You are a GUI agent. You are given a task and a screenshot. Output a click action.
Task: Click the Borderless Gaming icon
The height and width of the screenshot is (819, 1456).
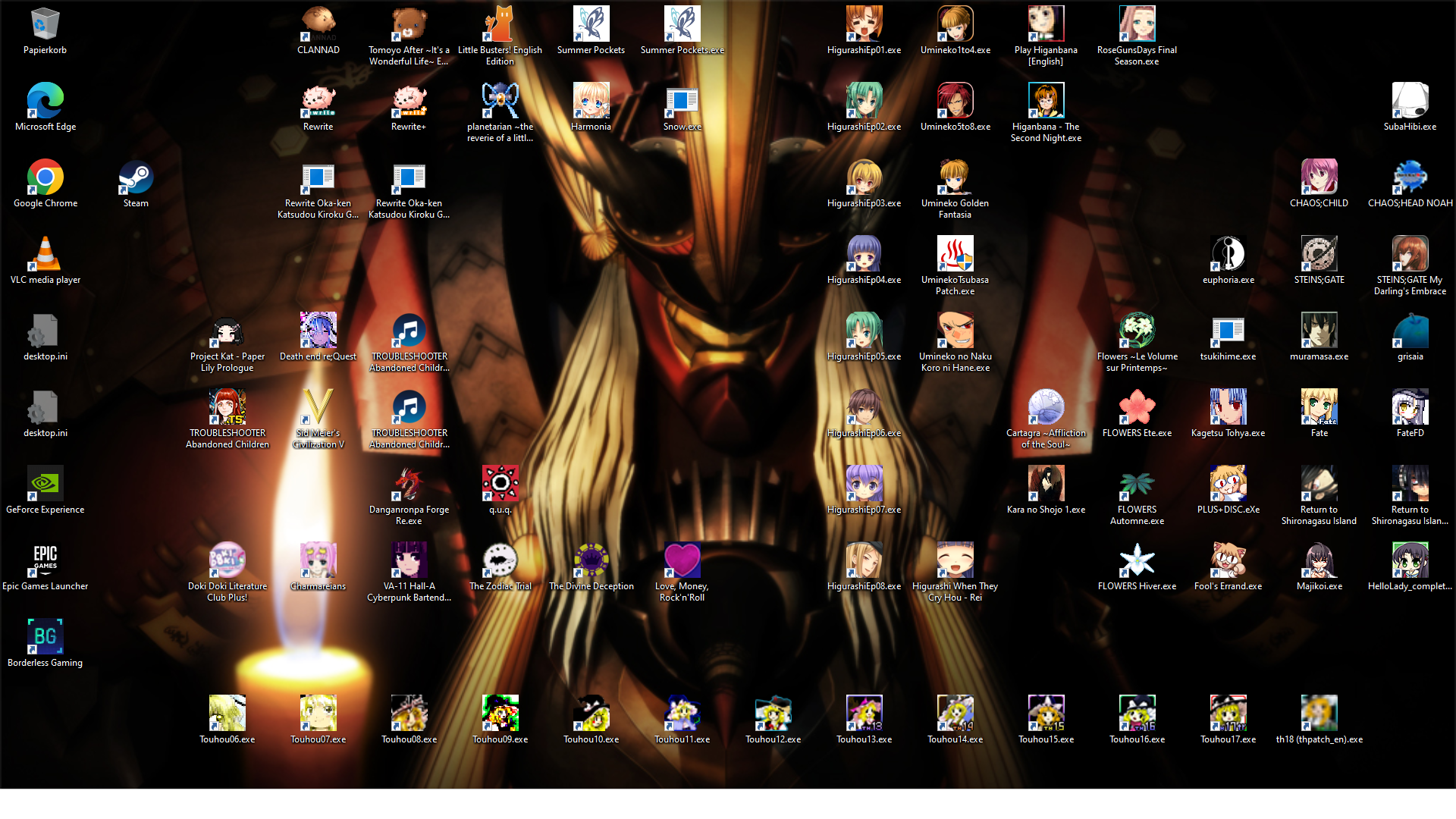(x=45, y=637)
